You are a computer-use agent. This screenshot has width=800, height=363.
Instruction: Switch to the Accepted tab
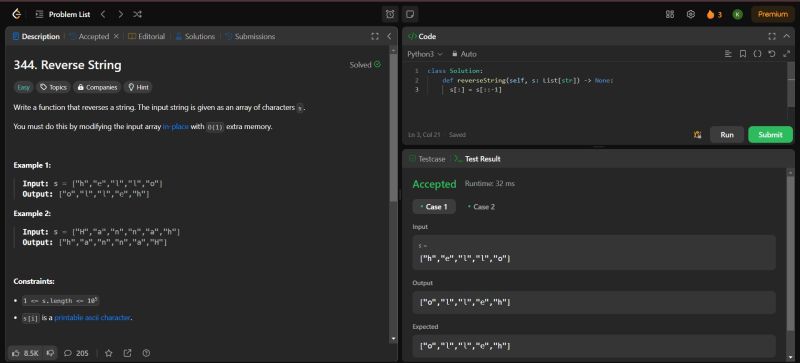pyautogui.click(x=89, y=36)
